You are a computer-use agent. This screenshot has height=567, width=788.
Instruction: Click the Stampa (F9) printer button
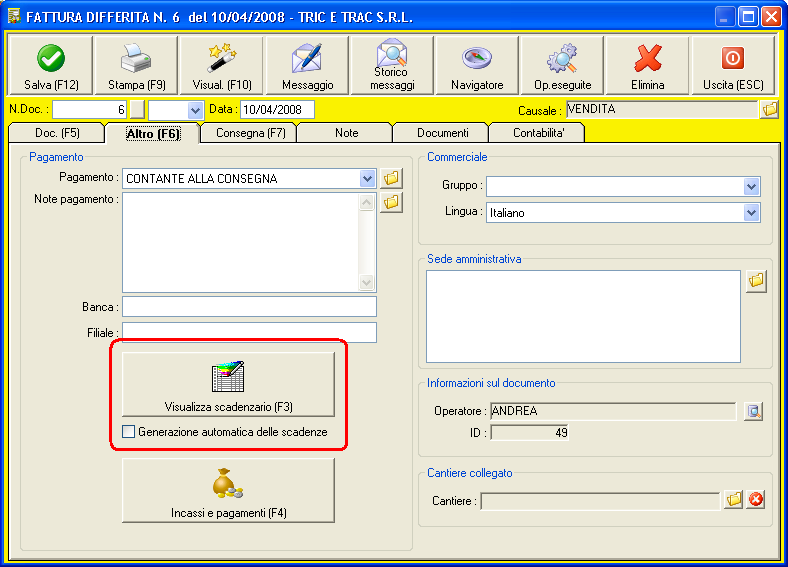pos(136,65)
